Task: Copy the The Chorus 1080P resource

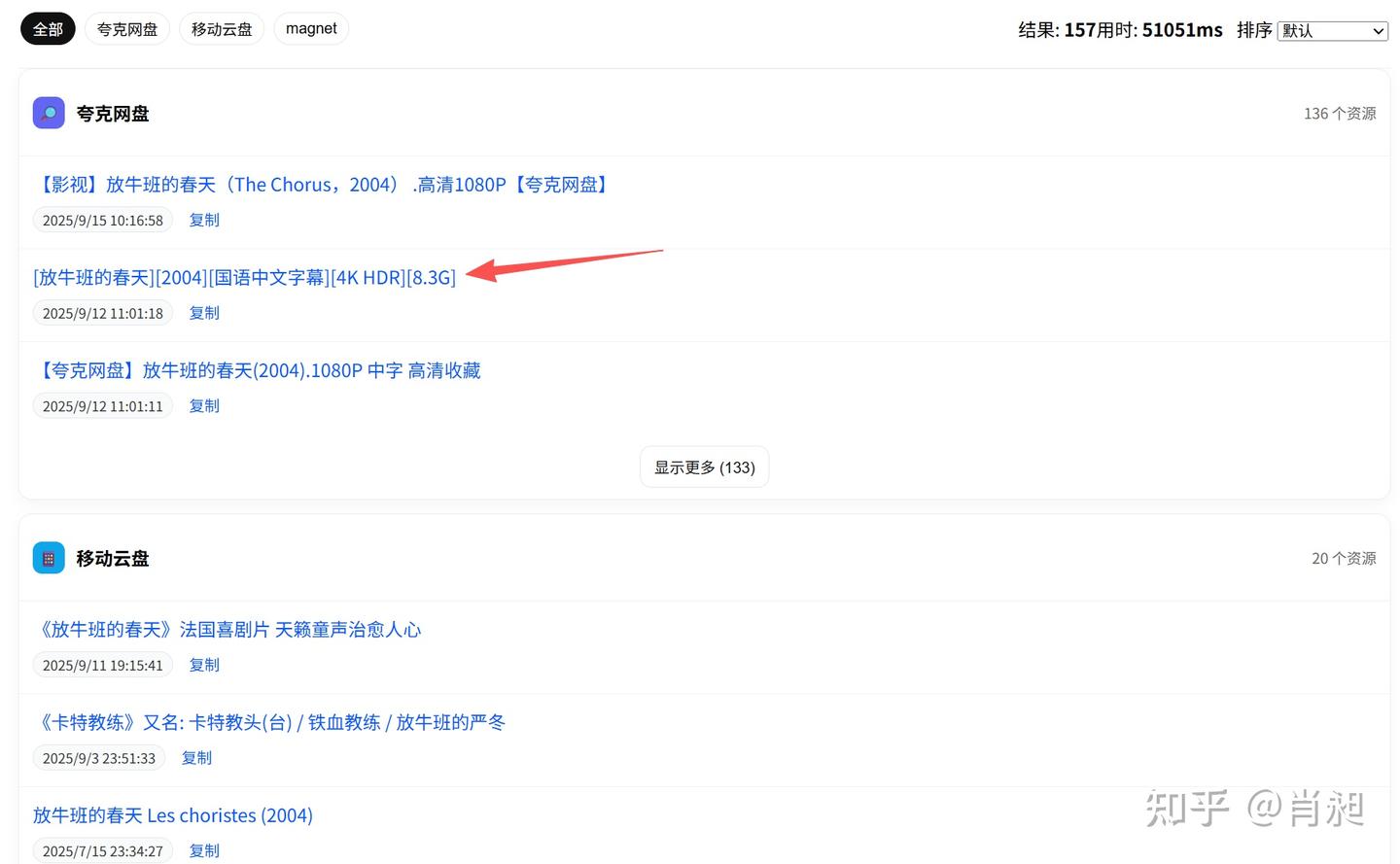Action: coord(203,220)
